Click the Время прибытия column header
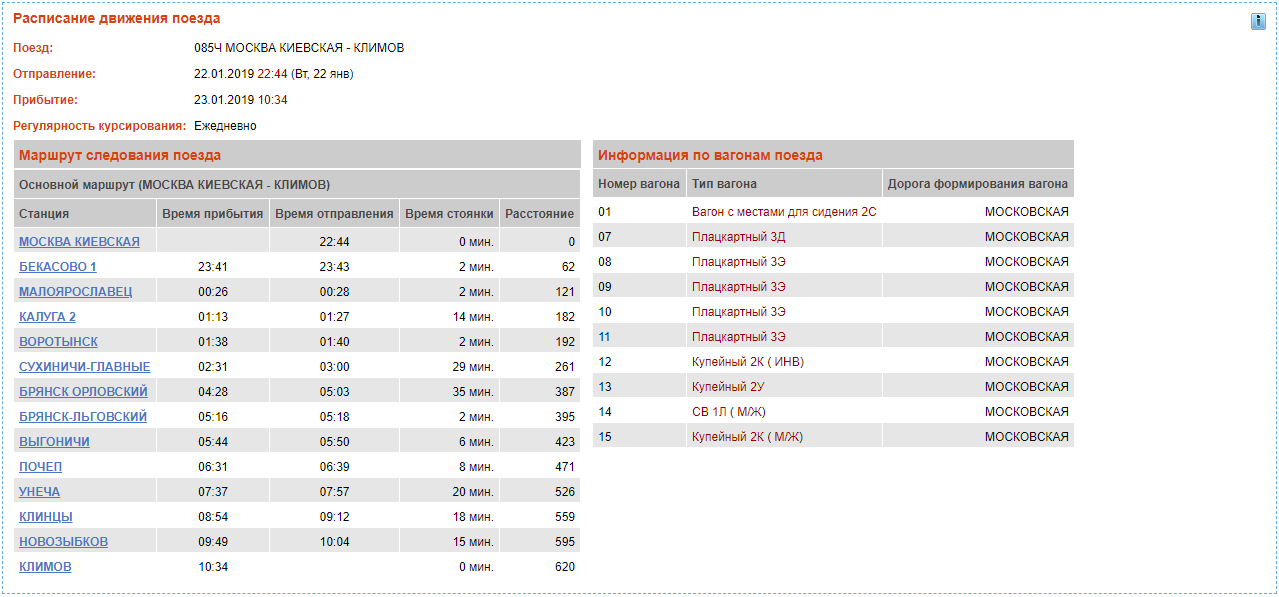The image size is (1279, 597). (212, 214)
